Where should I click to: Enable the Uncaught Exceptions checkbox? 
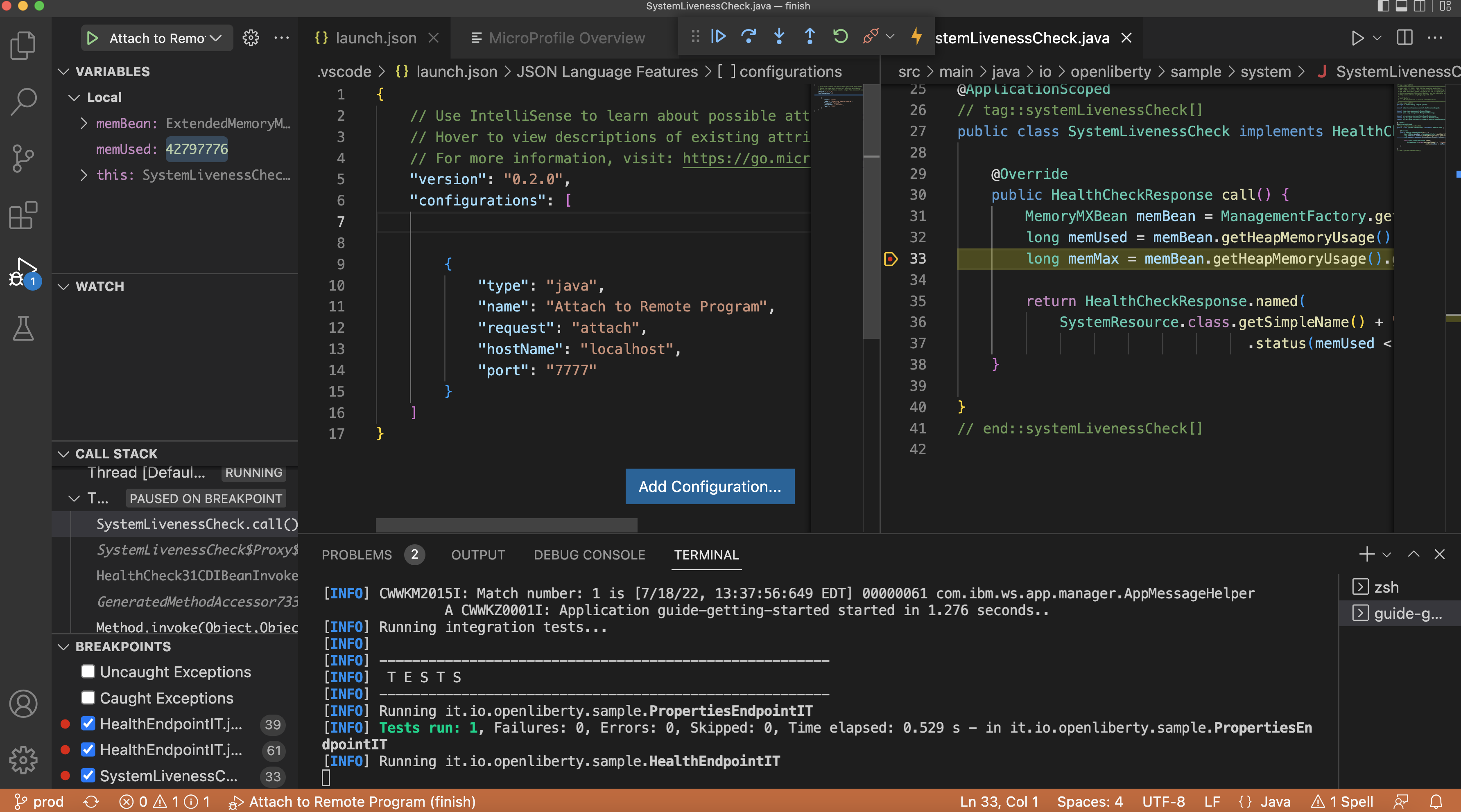88,672
